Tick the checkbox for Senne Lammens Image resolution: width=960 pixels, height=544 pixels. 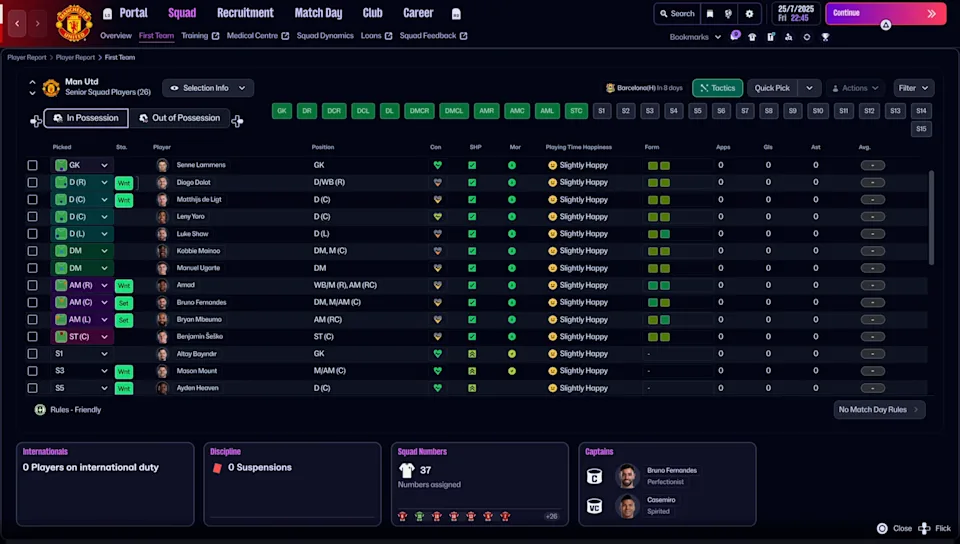pyautogui.click(x=32, y=165)
